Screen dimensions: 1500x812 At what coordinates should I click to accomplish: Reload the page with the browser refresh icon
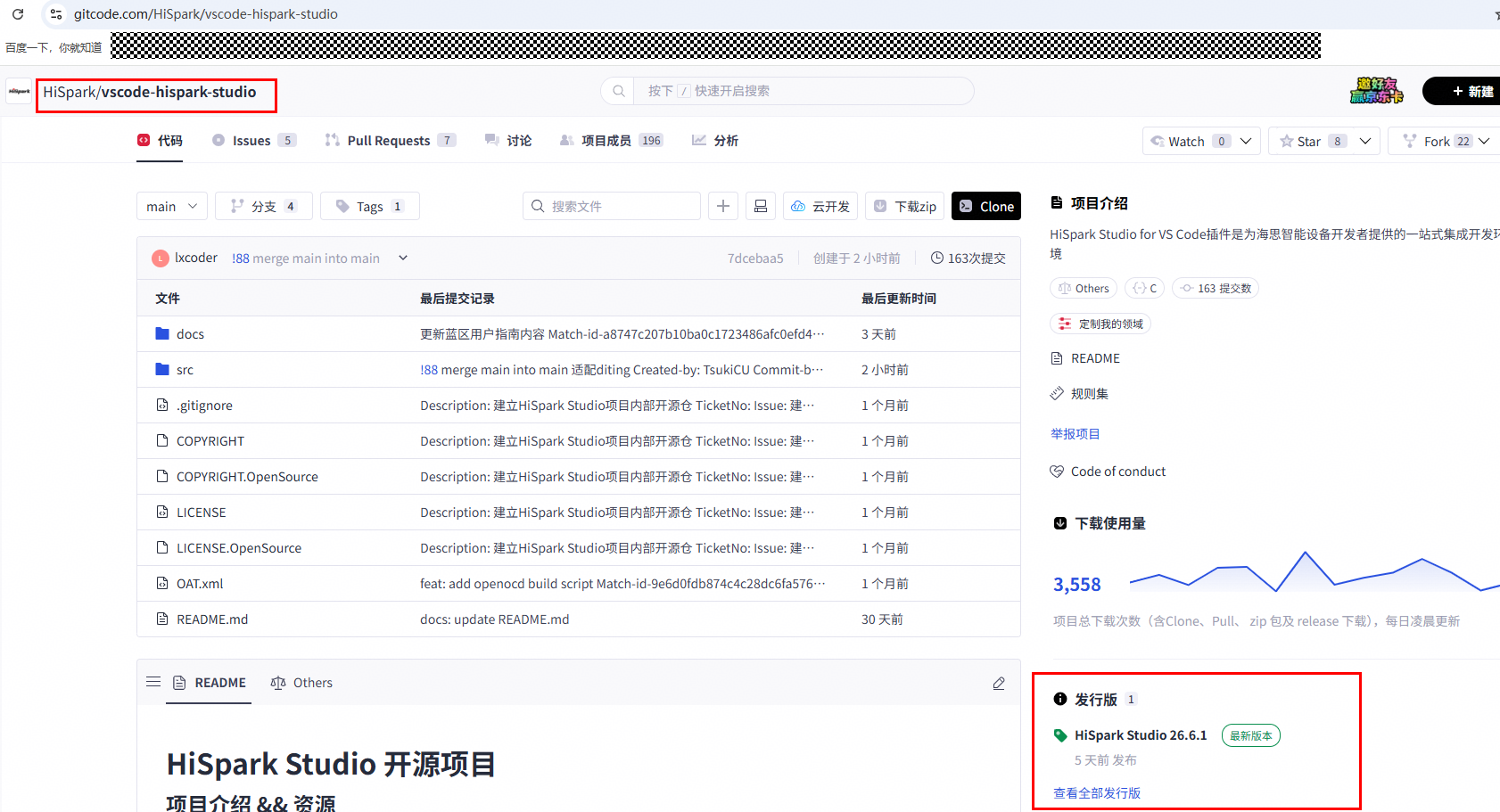point(17,14)
